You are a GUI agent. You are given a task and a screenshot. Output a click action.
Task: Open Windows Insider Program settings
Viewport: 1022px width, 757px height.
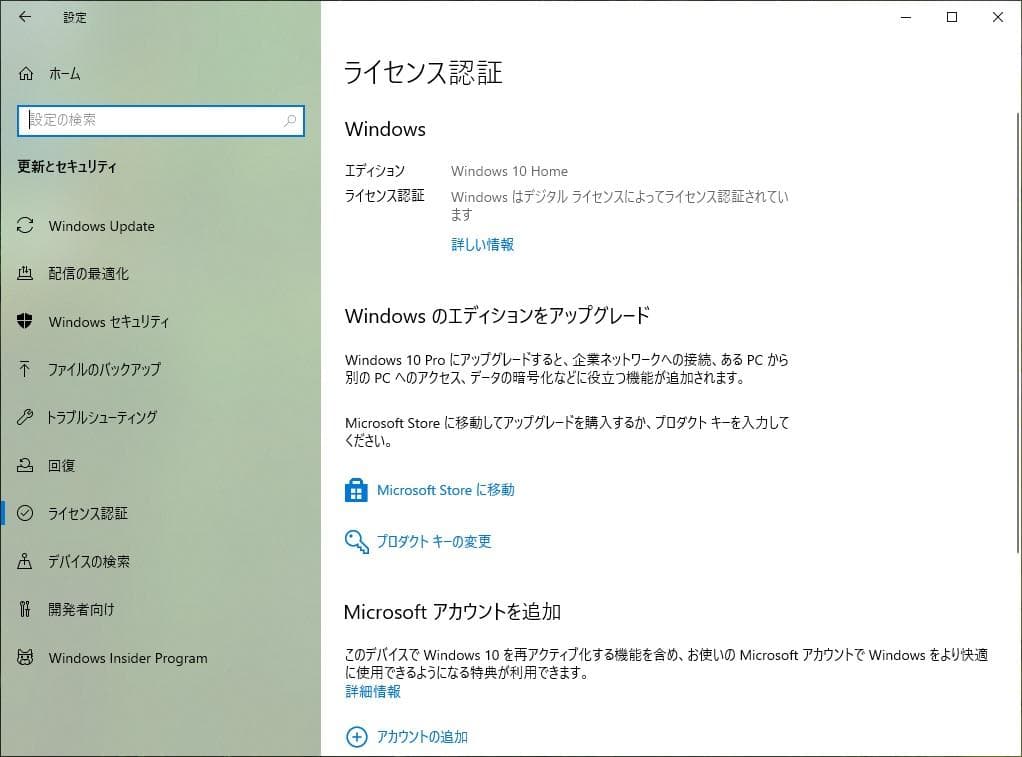pyautogui.click(x=127, y=658)
